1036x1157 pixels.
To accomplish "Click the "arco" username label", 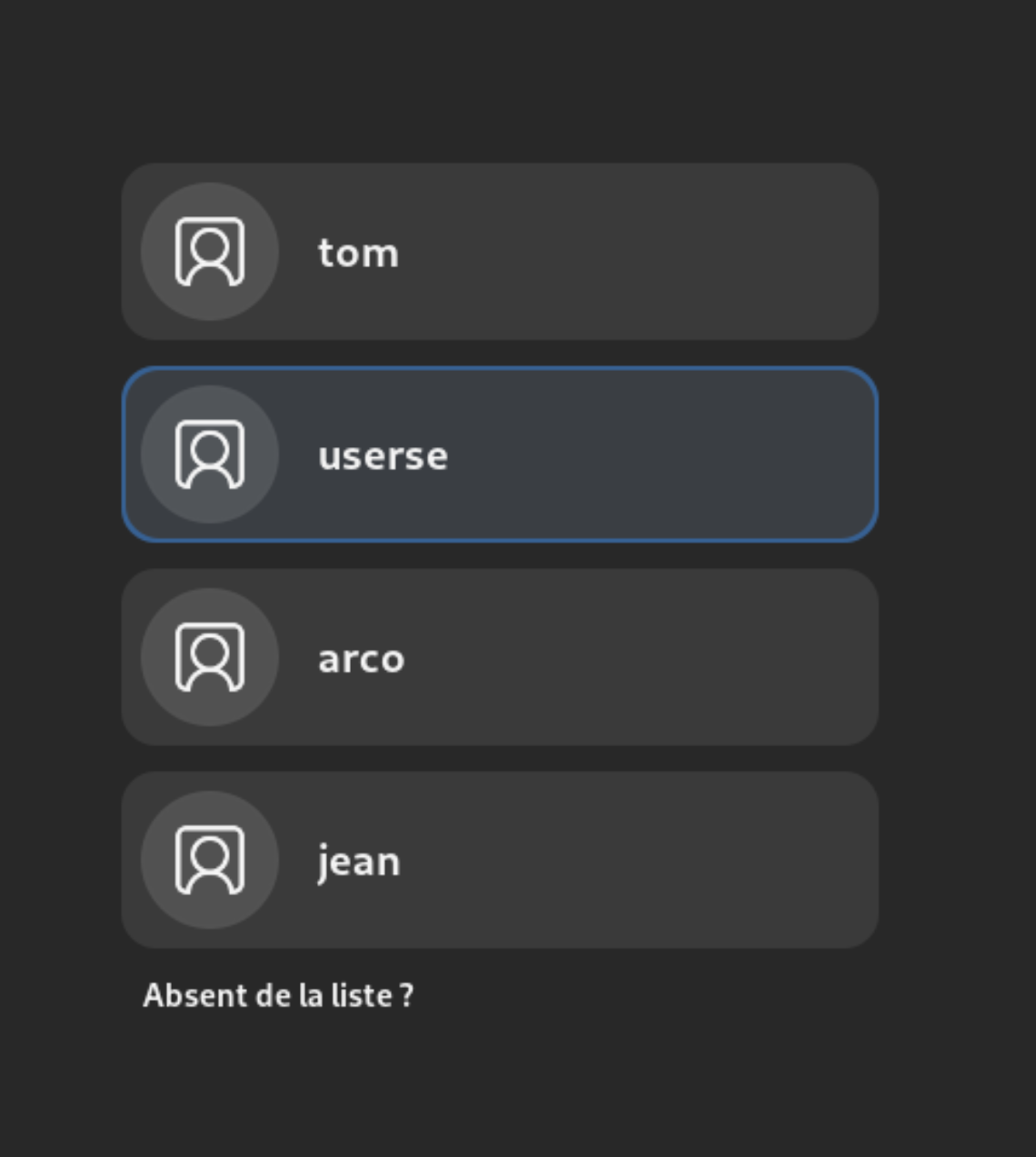I will 361,659.
